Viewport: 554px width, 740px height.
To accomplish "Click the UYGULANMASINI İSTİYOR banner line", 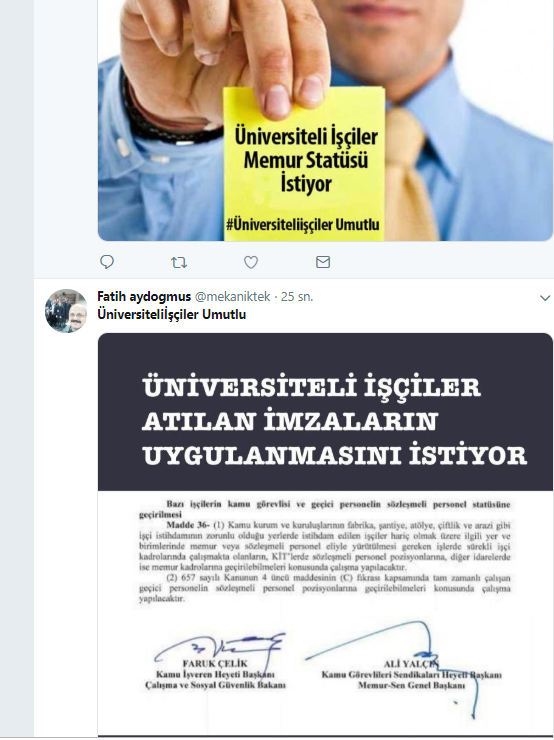I will [335, 455].
